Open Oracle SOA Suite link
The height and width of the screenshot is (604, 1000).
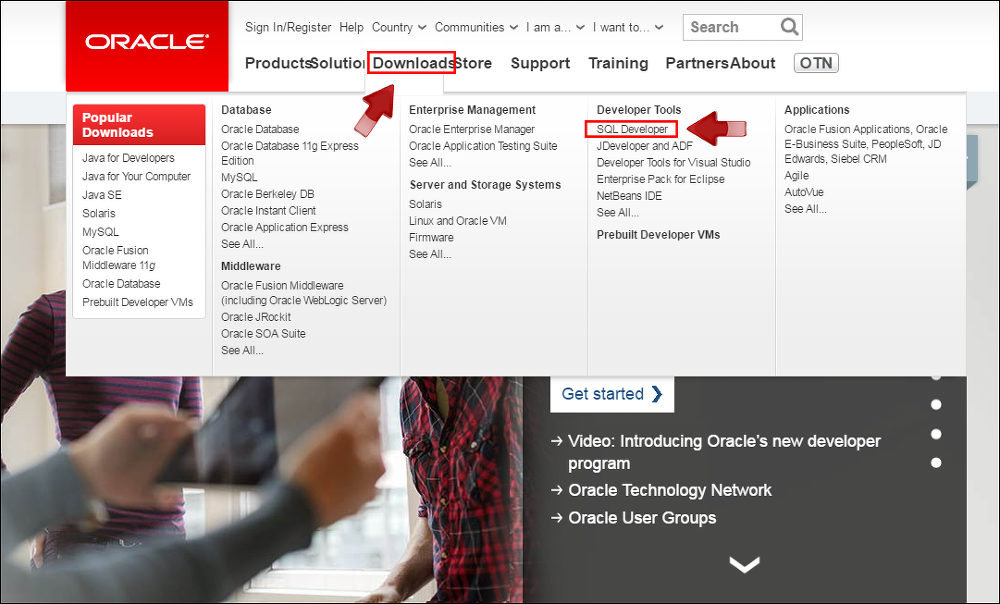point(263,334)
